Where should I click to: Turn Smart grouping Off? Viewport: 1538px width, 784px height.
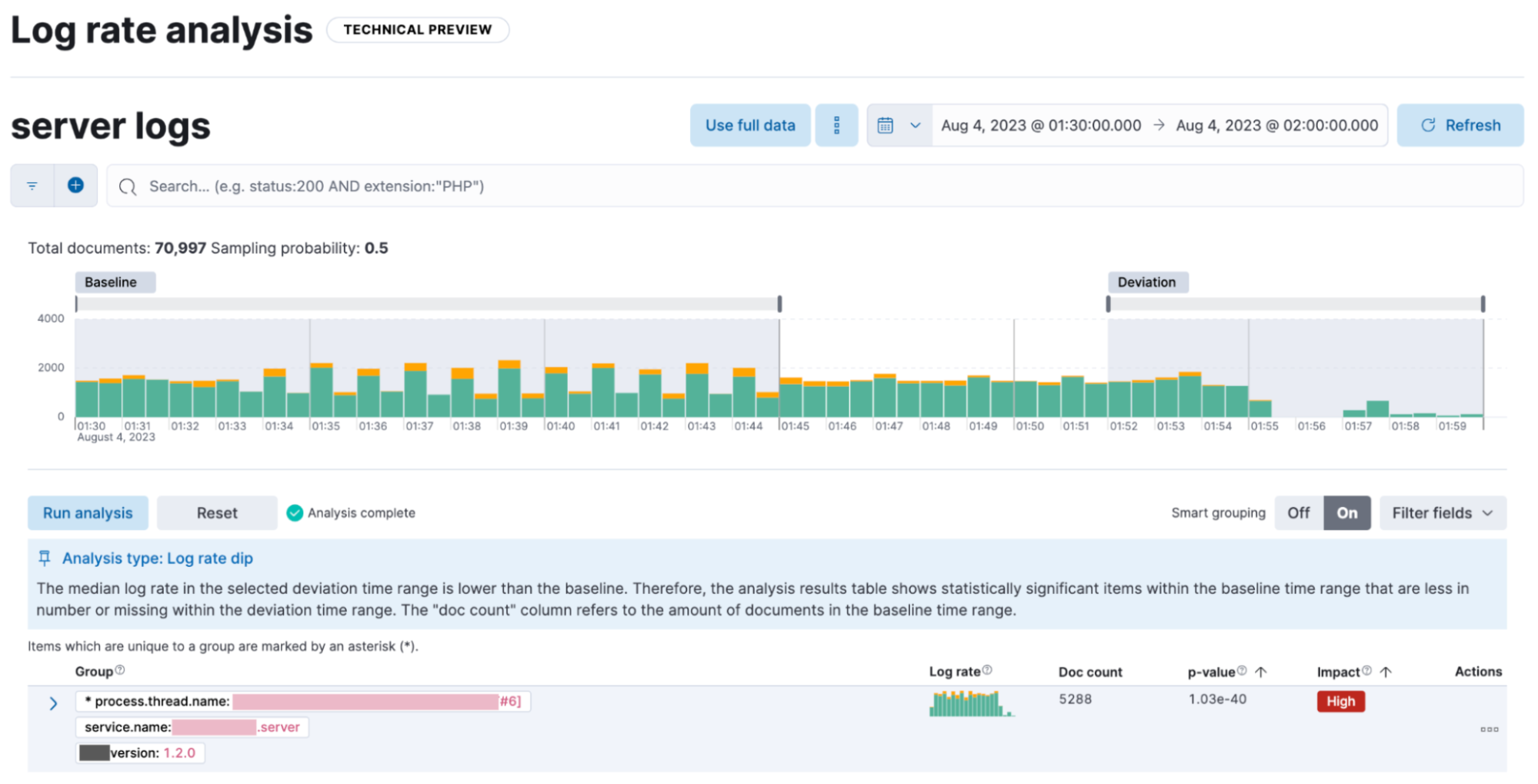pyautogui.click(x=1298, y=512)
